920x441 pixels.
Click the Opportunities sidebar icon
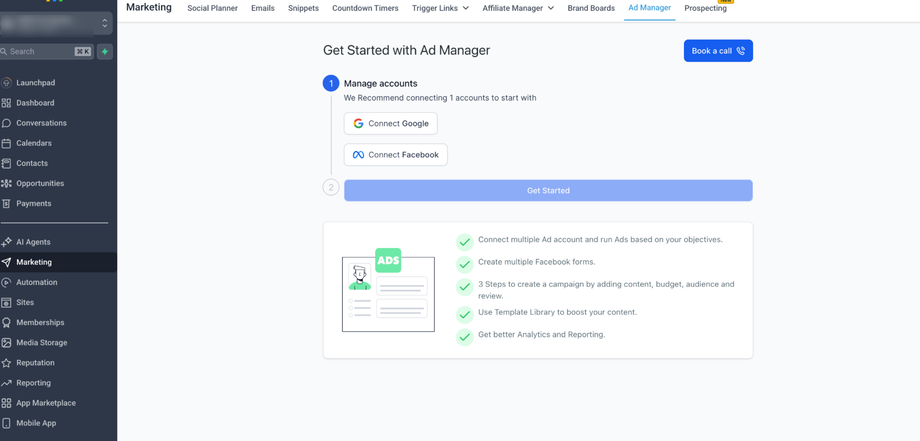6,184
